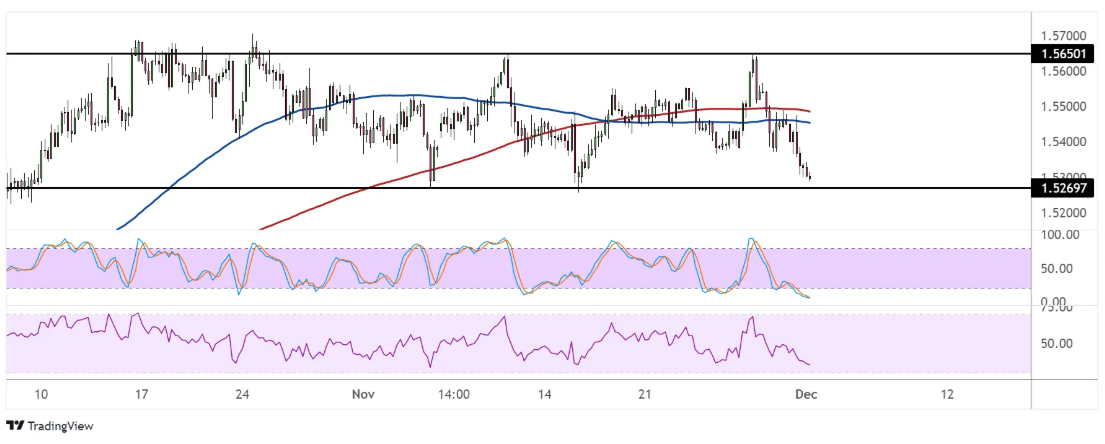
Task: Click the 14:00 time axis label
Action: click(x=454, y=394)
